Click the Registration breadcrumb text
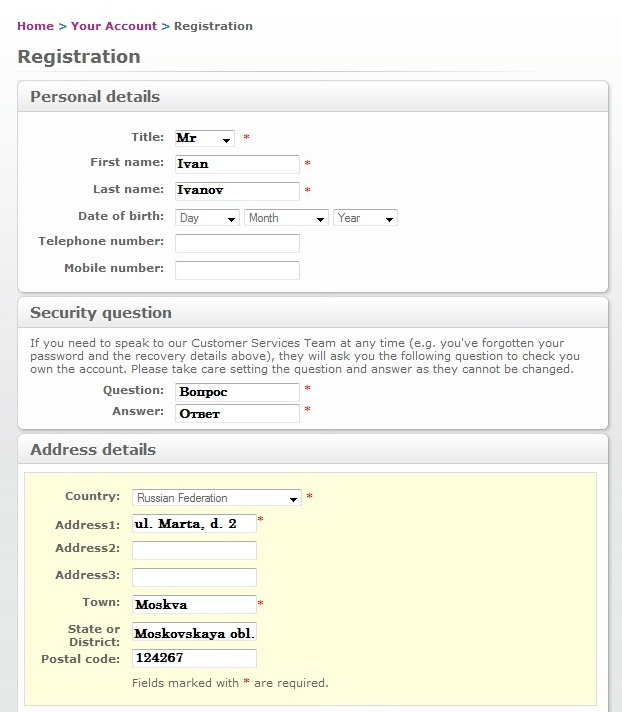 point(213,26)
